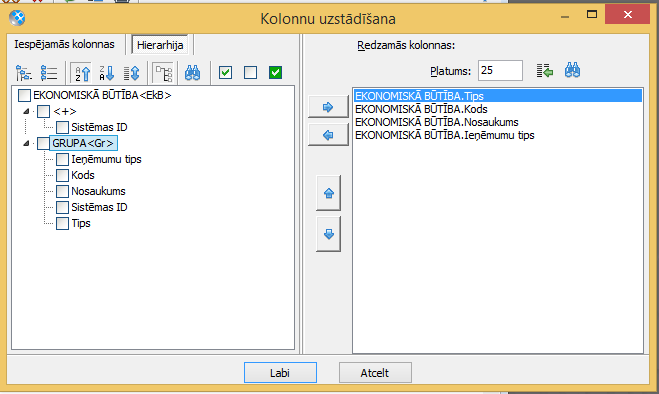Screen dimensions: 659x394
Task: Click the sort ascending A-Z icon
Action: 83,73
